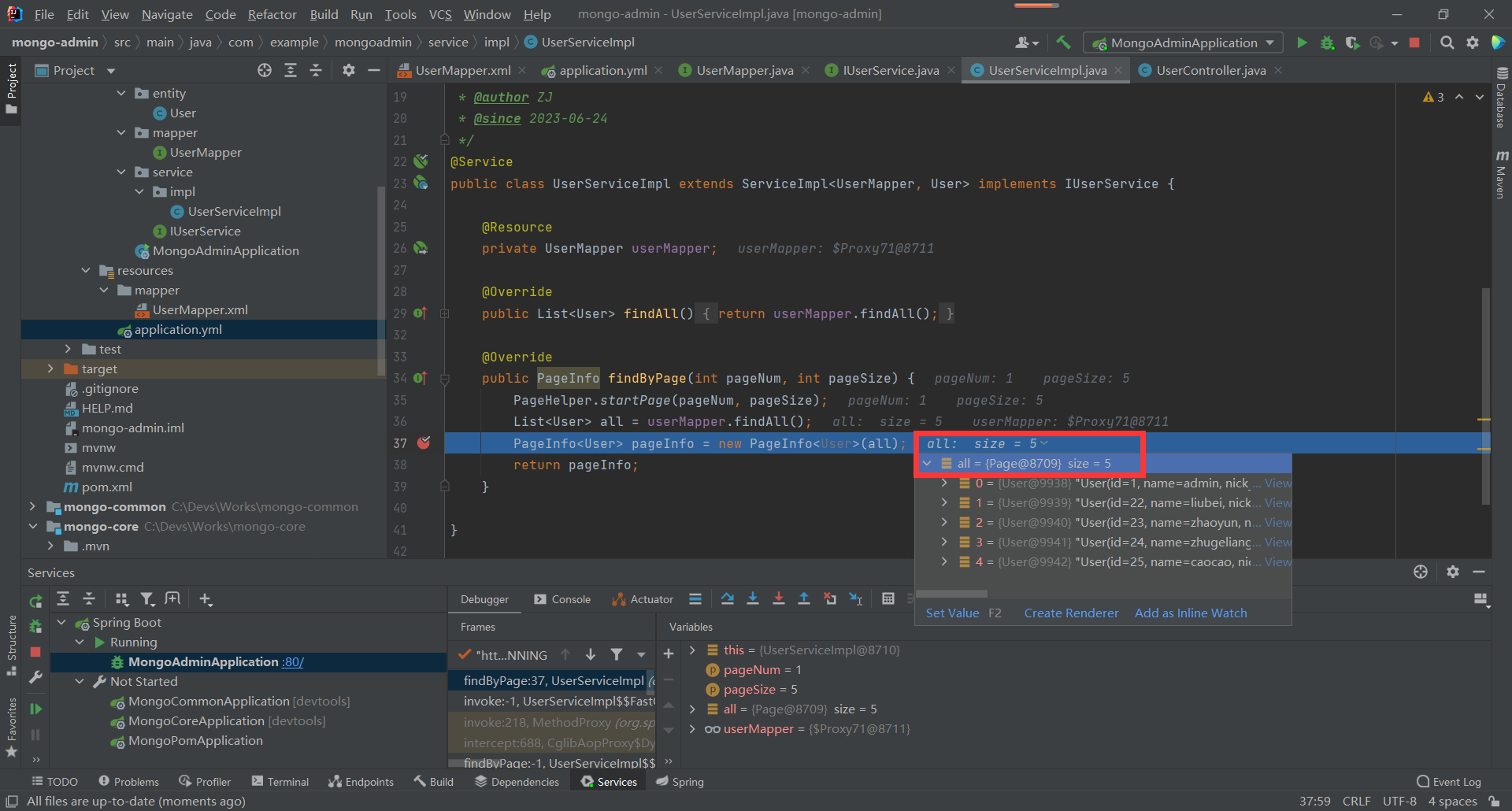1512x811 pixels.
Task: Open Event Log in status bar
Action: tap(1449, 781)
